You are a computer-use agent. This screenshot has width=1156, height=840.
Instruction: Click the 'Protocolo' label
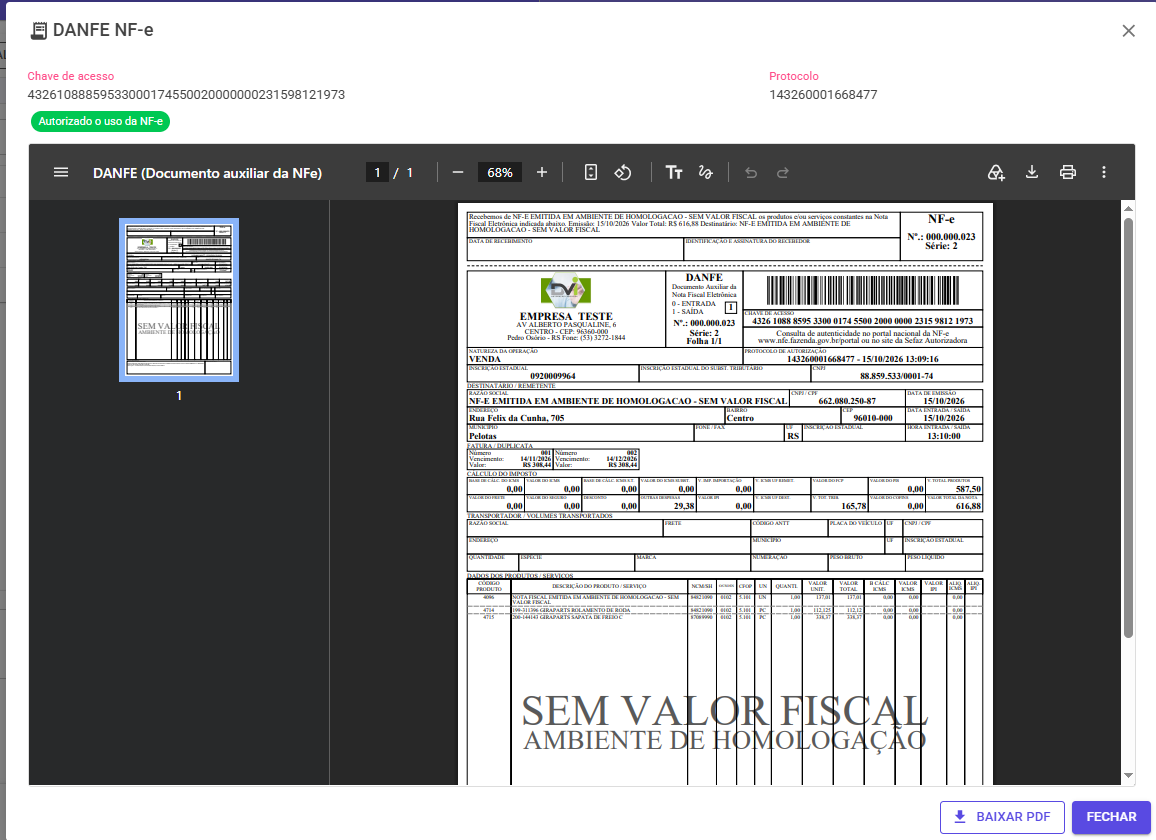coord(793,76)
